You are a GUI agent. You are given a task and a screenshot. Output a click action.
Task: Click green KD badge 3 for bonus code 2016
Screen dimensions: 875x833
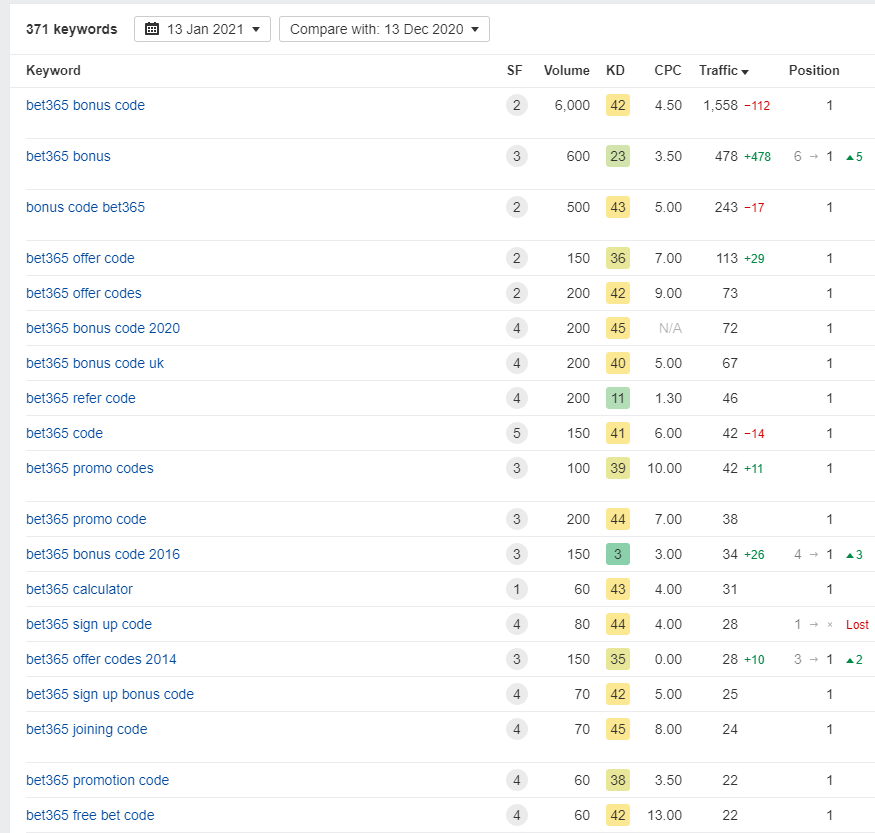click(x=617, y=554)
